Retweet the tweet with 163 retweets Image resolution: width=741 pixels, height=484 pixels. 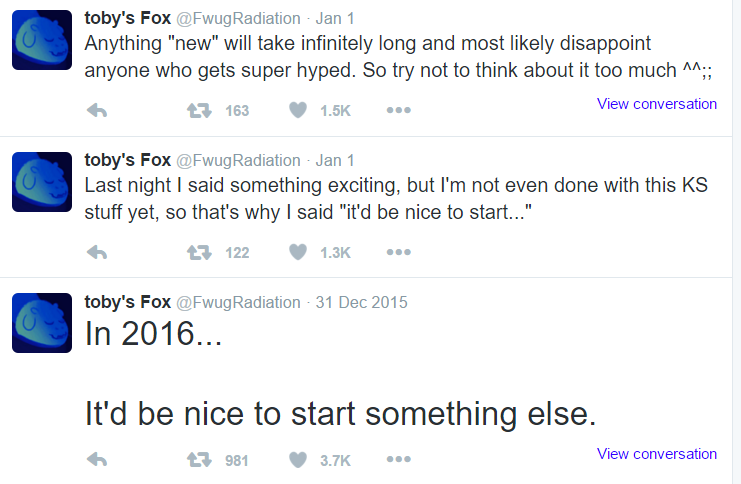tap(201, 111)
